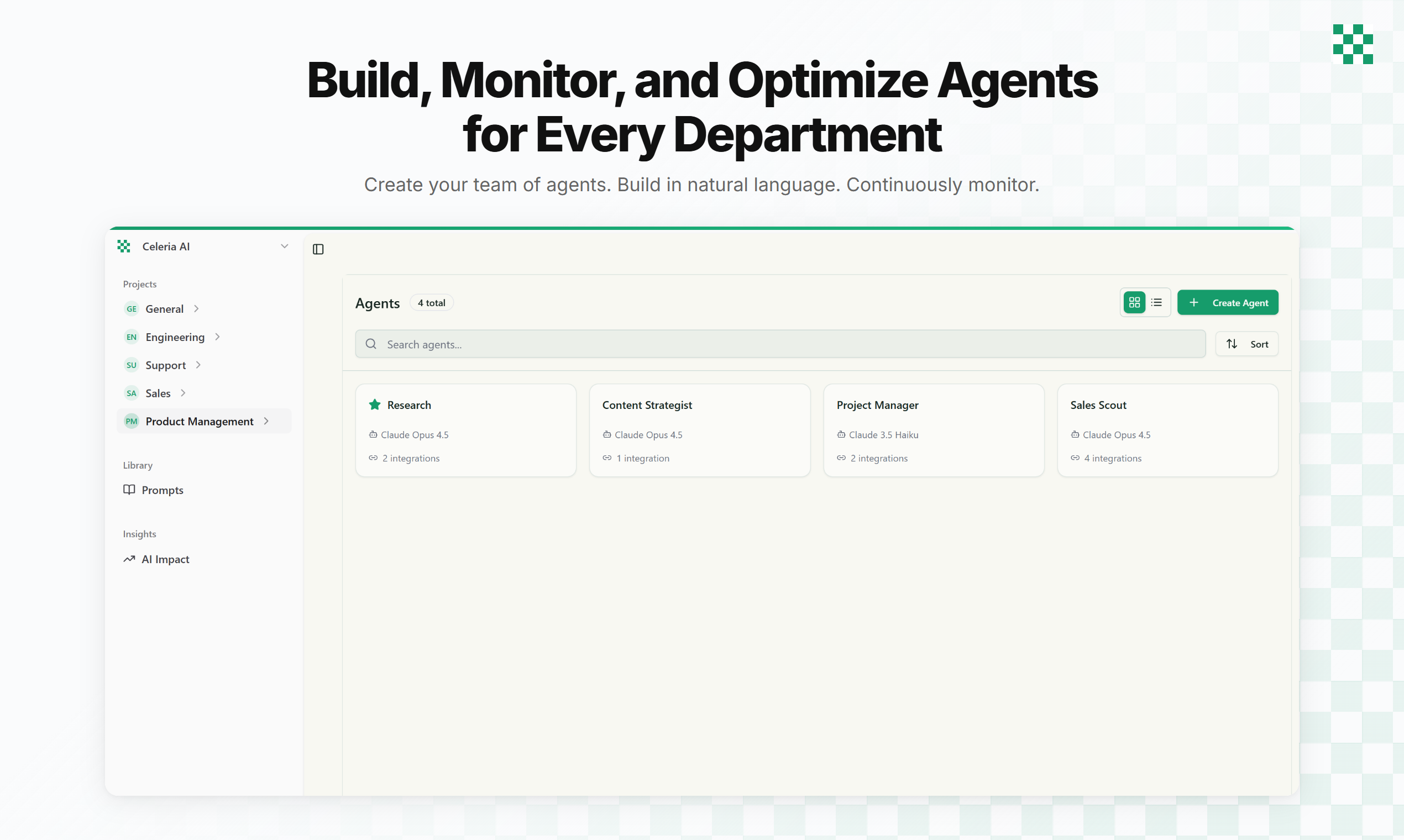The image size is (1404, 840).
Task: Open the General project
Action: (164, 308)
